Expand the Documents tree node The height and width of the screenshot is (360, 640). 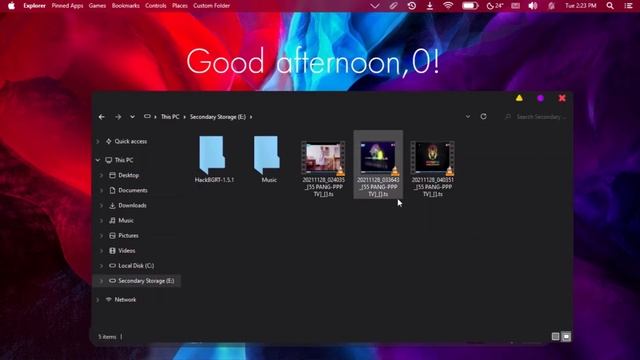coord(101,190)
